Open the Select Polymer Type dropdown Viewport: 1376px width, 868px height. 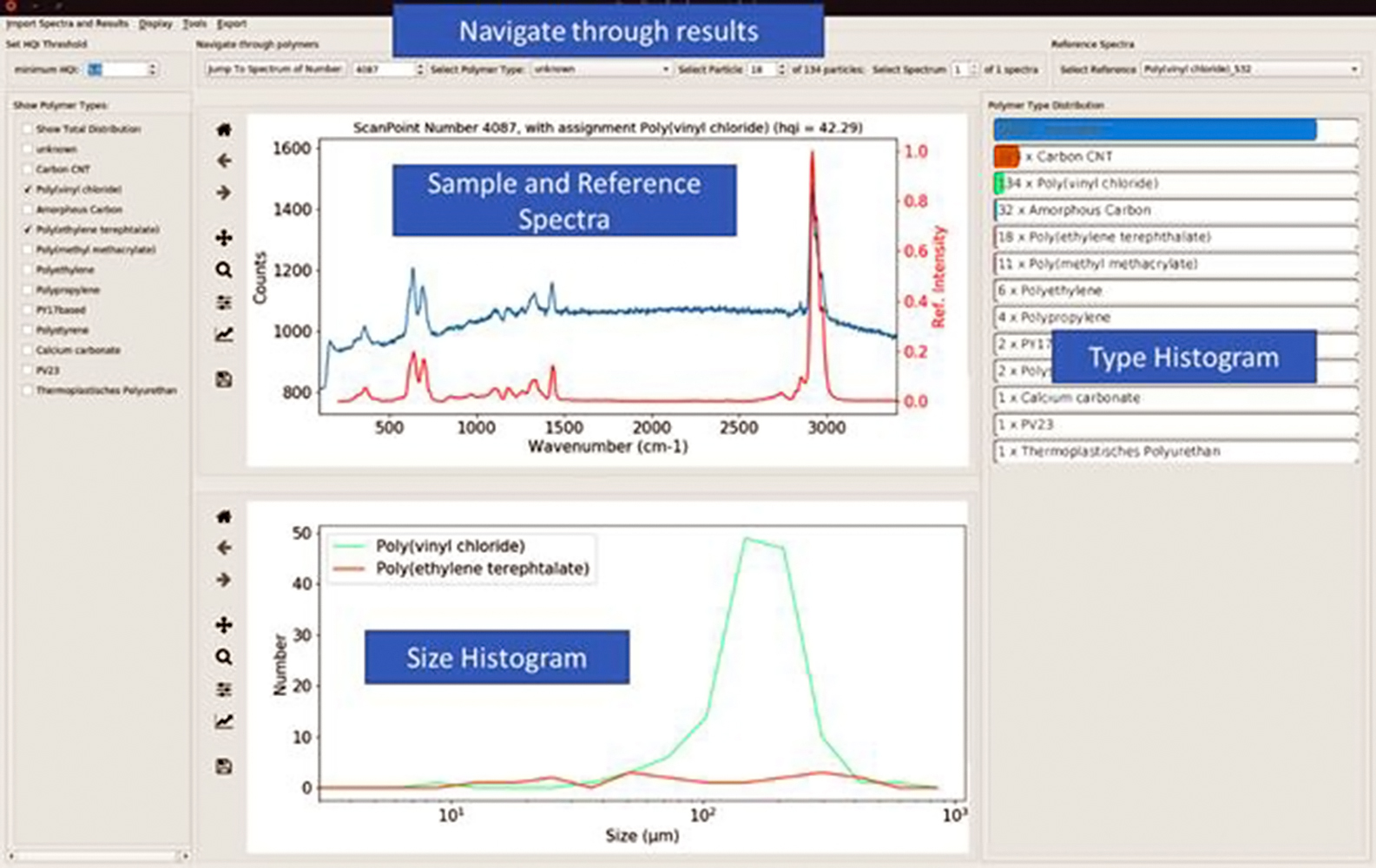601,69
